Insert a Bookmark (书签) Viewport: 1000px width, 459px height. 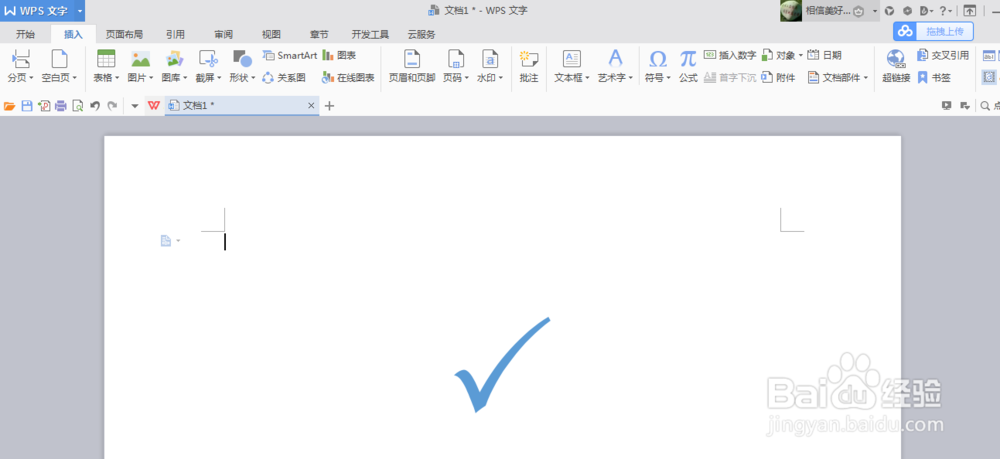[x=934, y=78]
